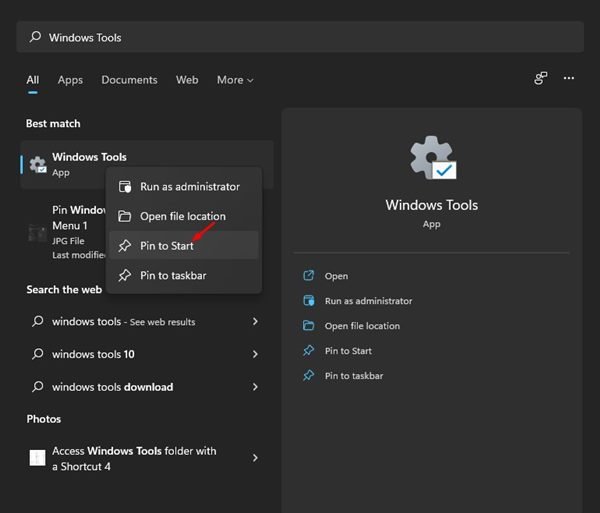
Task: Click the Windows Tools gear icon in Best match
Action: pos(38,165)
